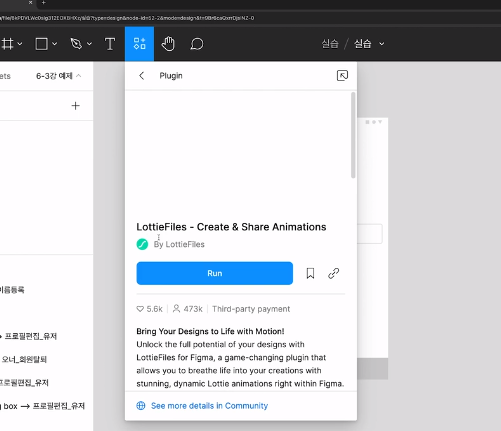Collapse the 6-3강 예제 pages list
Screen dimensions: 501x431
(x=79, y=76)
